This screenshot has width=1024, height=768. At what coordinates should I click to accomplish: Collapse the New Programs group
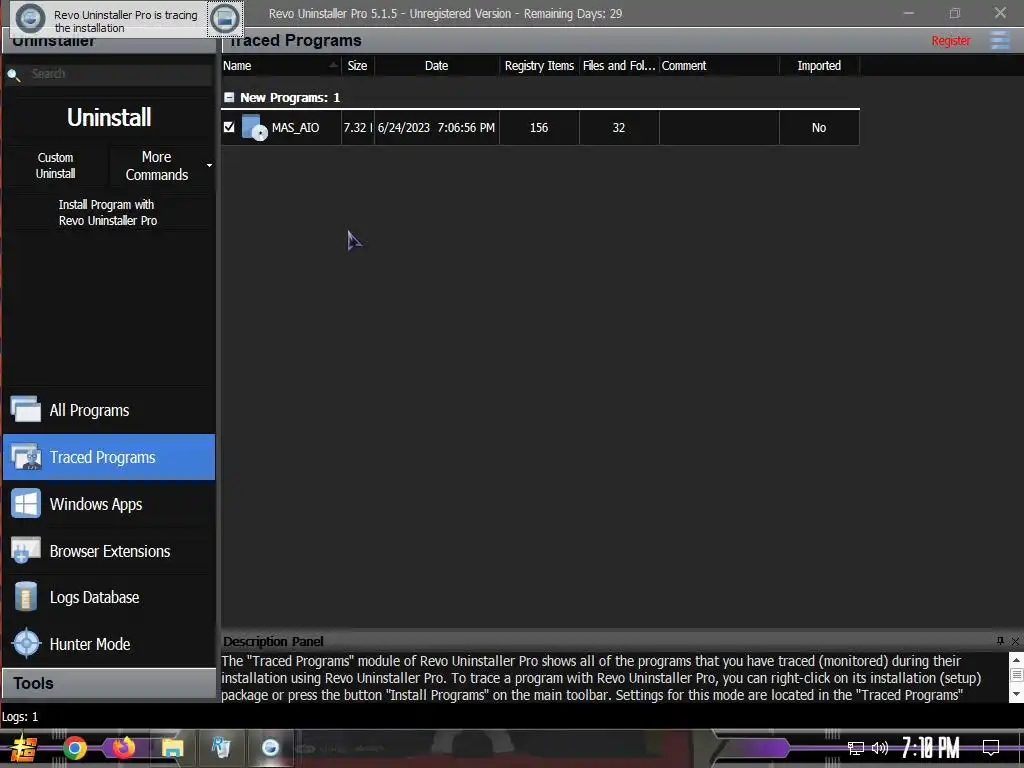(x=229, y=97)
